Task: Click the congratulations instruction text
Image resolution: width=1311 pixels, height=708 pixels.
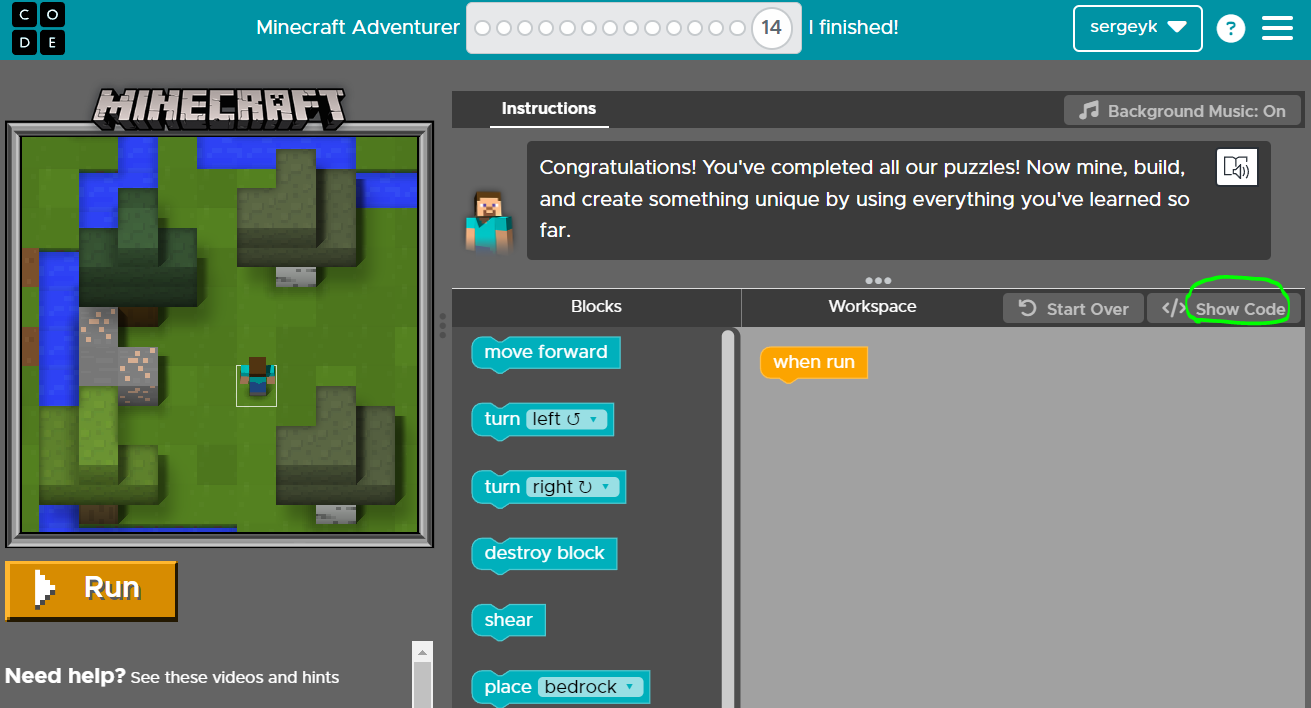Action: tap(865, 199)
